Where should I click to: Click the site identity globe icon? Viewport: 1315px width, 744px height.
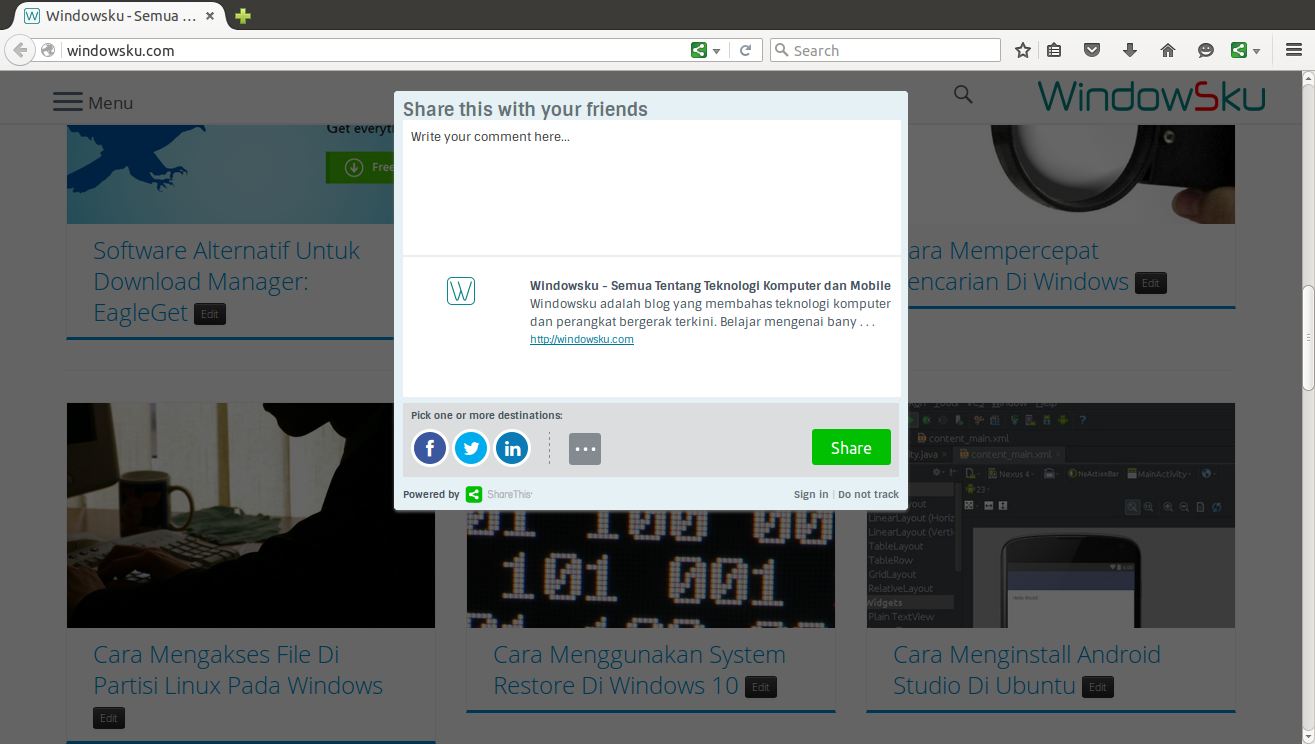tap(48, 50)
